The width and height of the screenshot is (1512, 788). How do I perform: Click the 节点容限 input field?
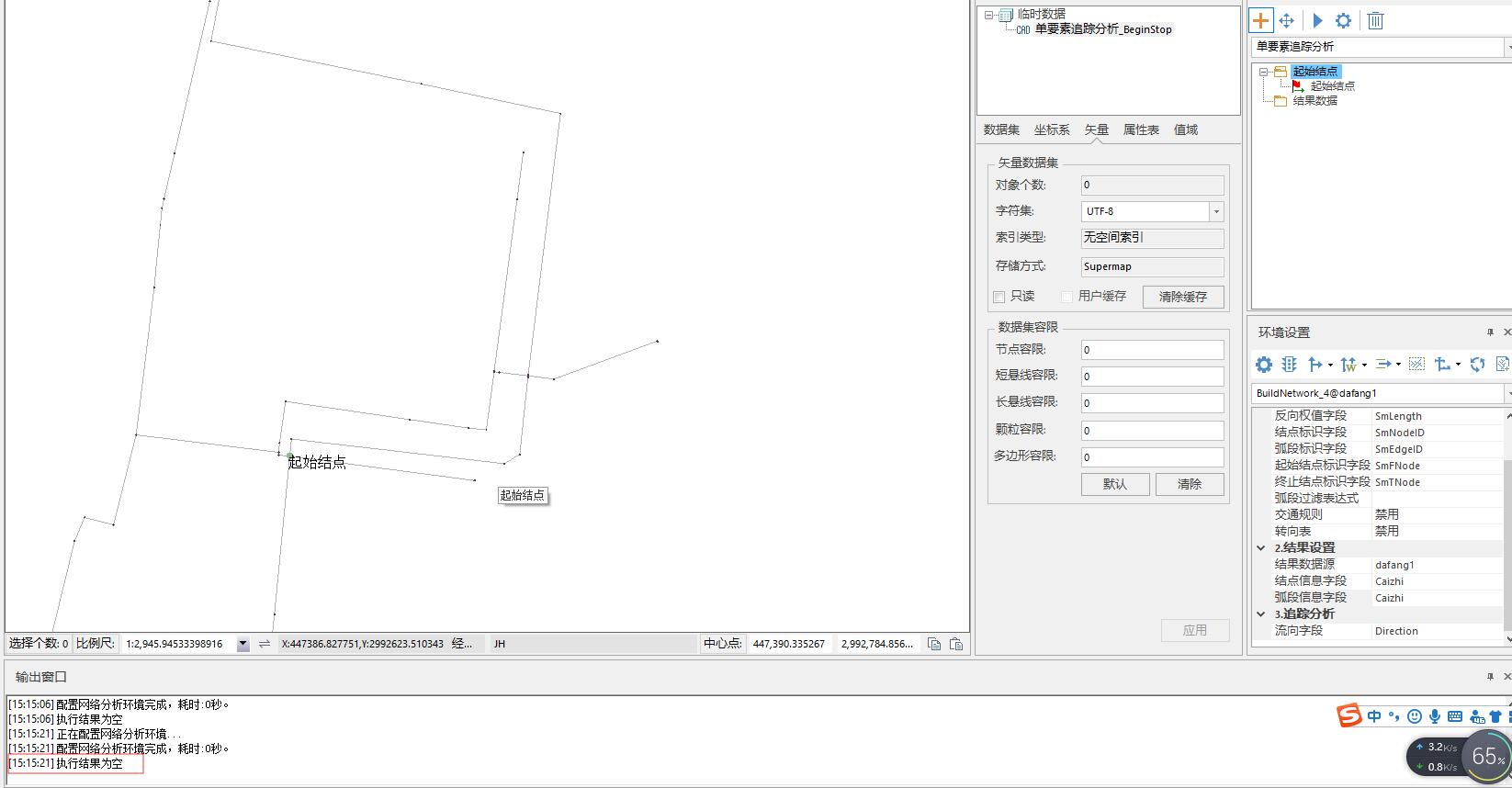1152,350
